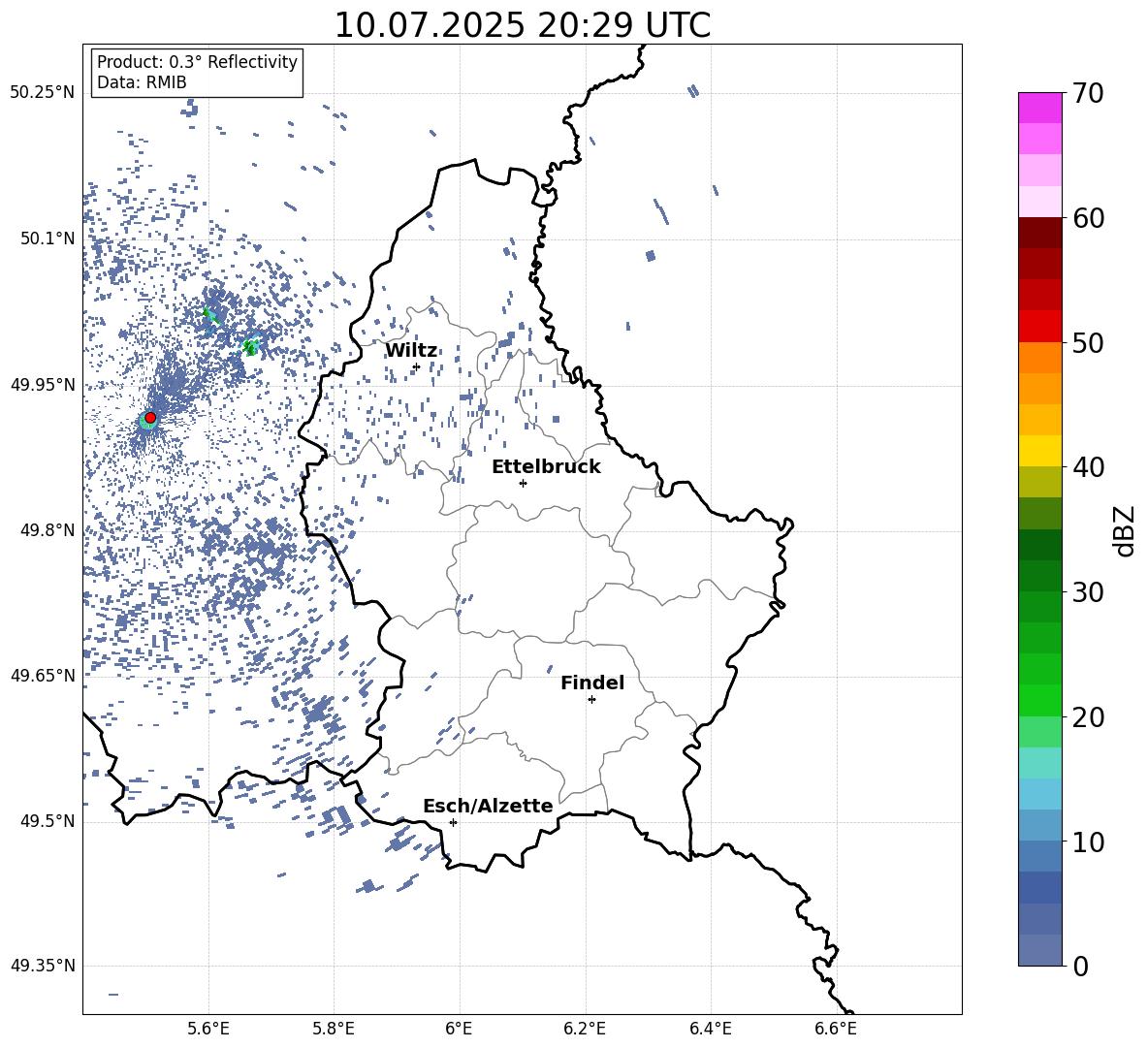Viewport: 1148px width, 1048px height.
Task: Click the dBZ colorbar label
Action: point(1123,530)
